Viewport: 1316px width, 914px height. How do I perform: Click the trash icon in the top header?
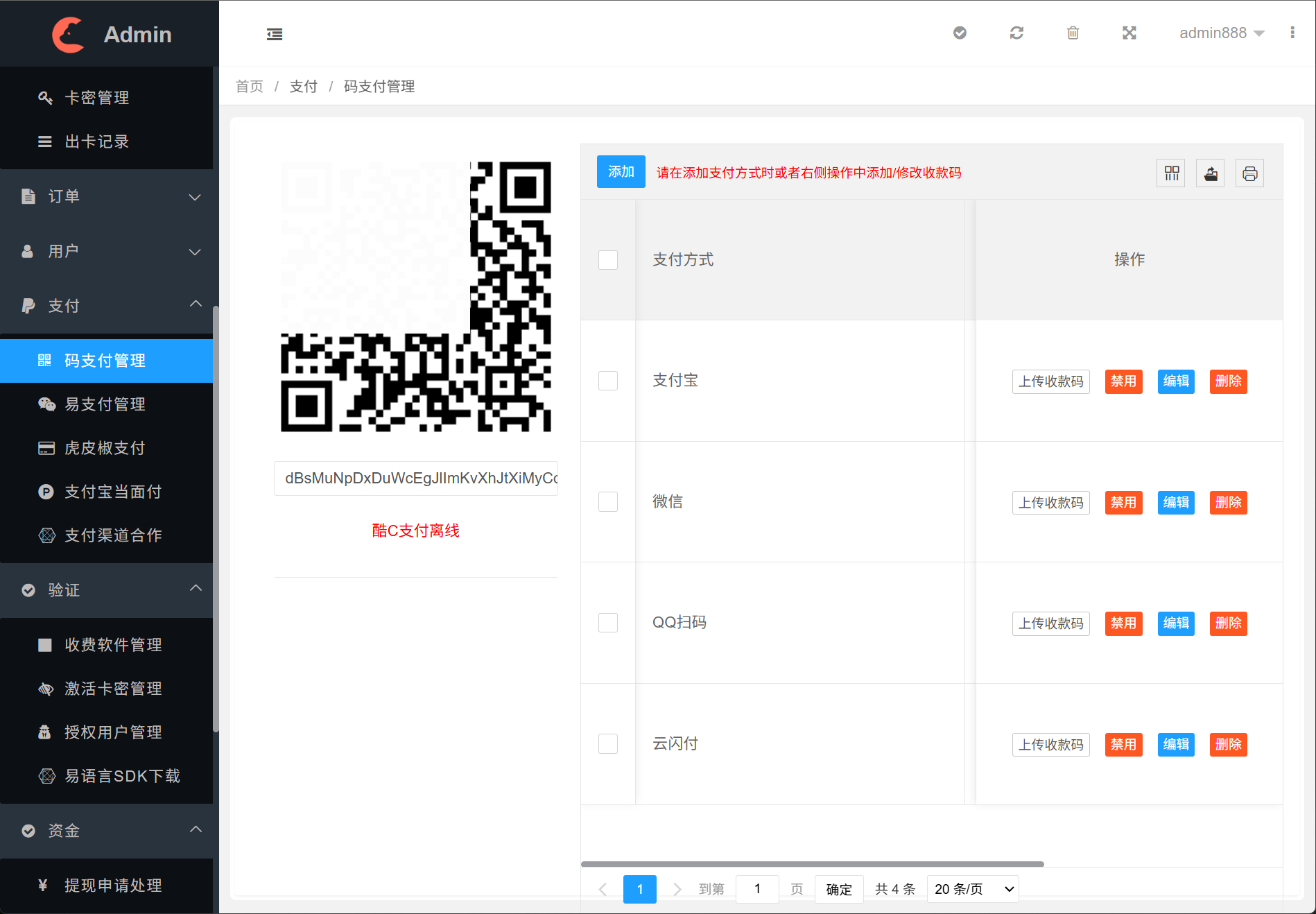point(1073,33)
